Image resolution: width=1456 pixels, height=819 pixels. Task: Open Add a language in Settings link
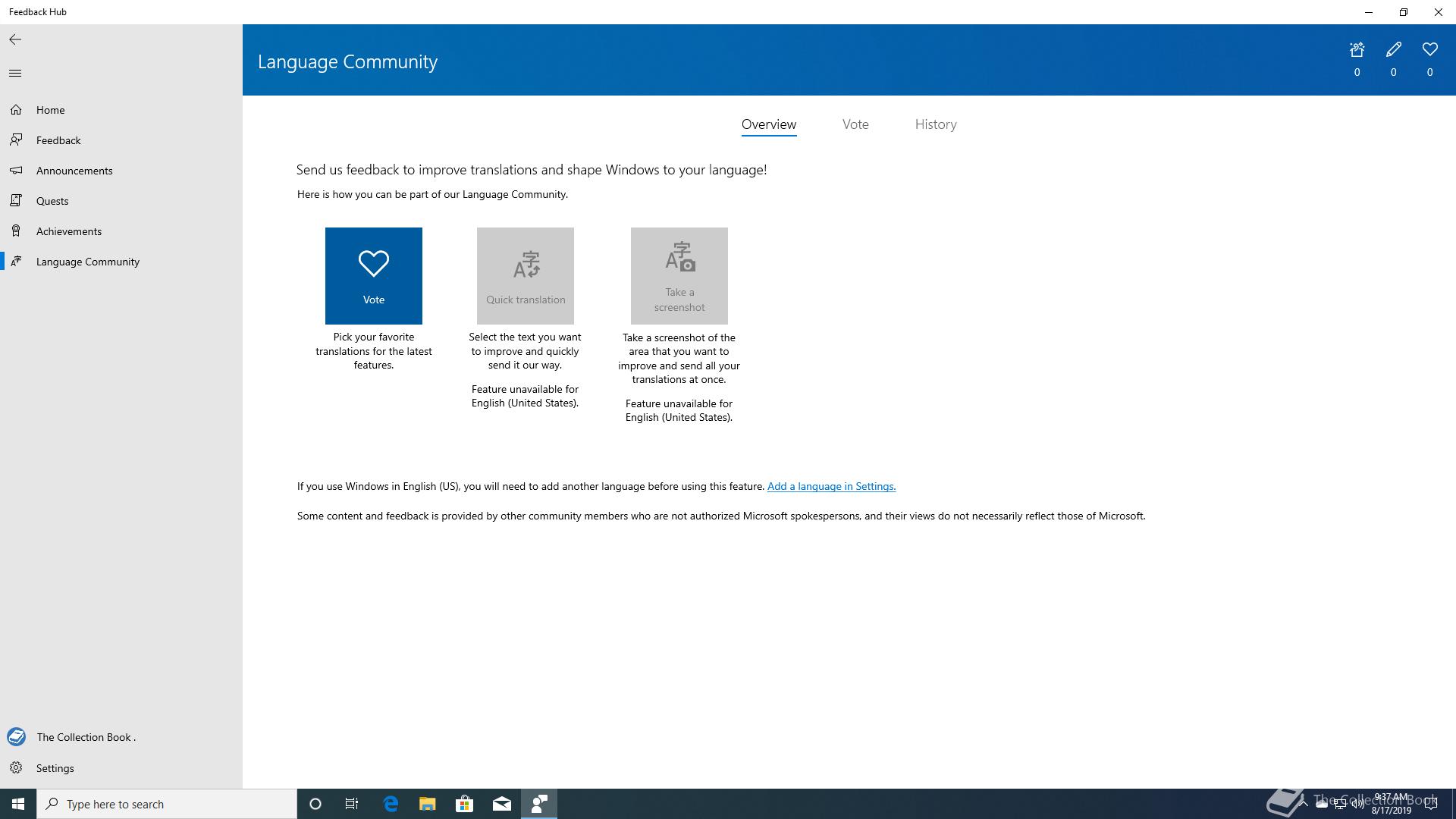pos(831,487)
